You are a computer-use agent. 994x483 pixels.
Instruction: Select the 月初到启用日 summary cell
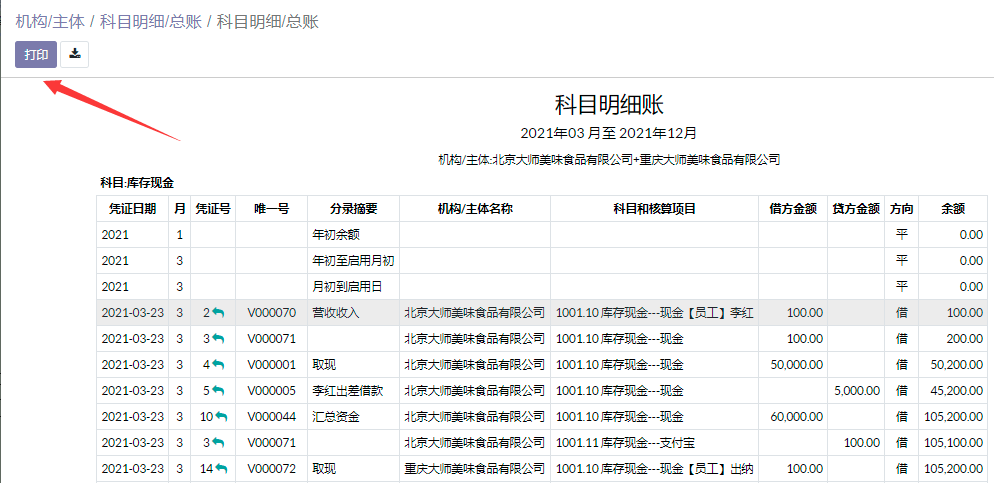pyautogui.click(x=354, y=287)
